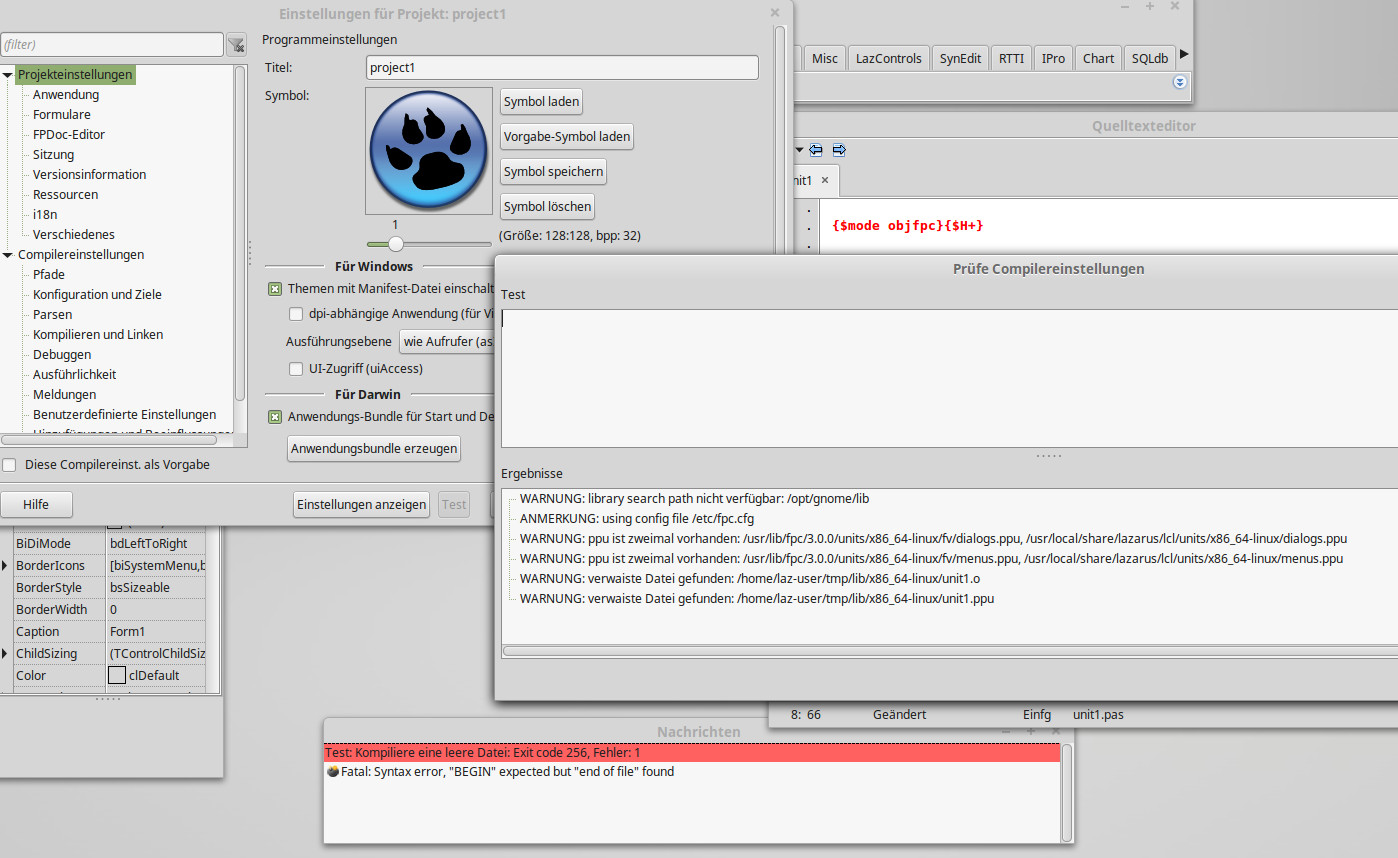This screenshot has width=1398, height=858.
Task: Click the clear filter icon beside the filter box
Action: coord(236,44)
